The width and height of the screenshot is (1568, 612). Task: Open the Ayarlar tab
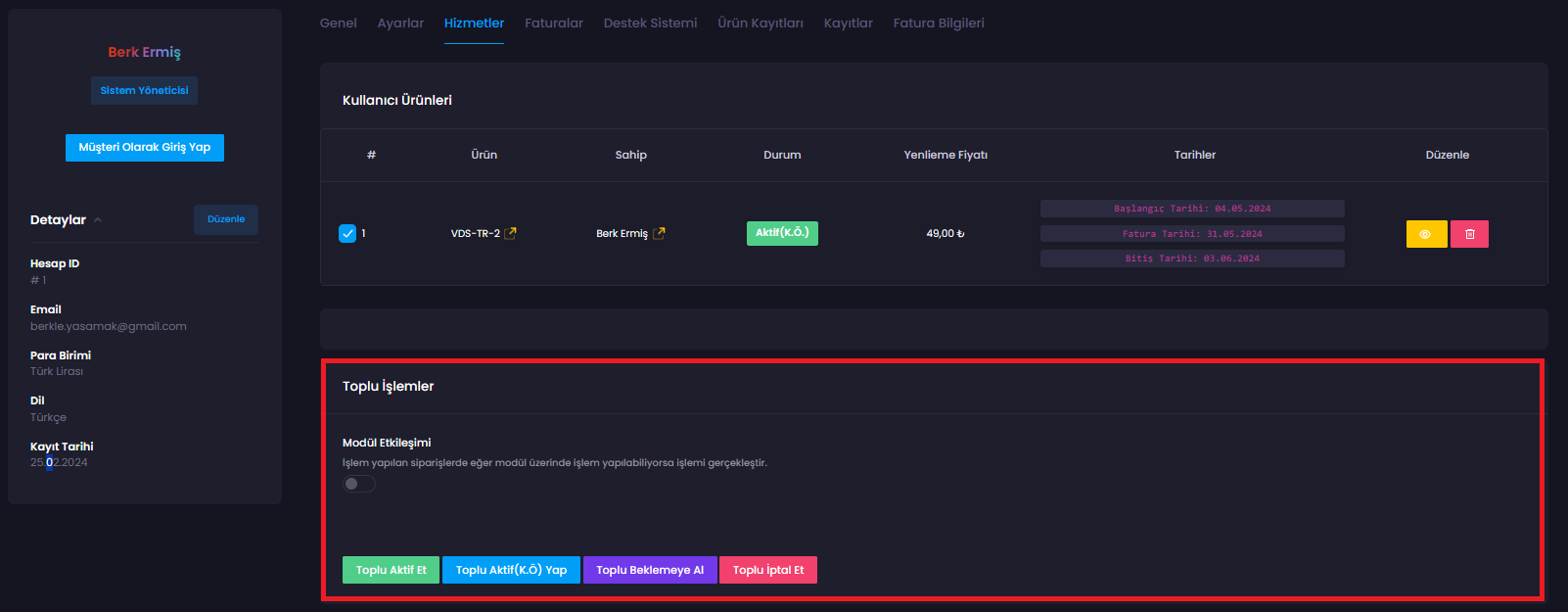point(401,24)
